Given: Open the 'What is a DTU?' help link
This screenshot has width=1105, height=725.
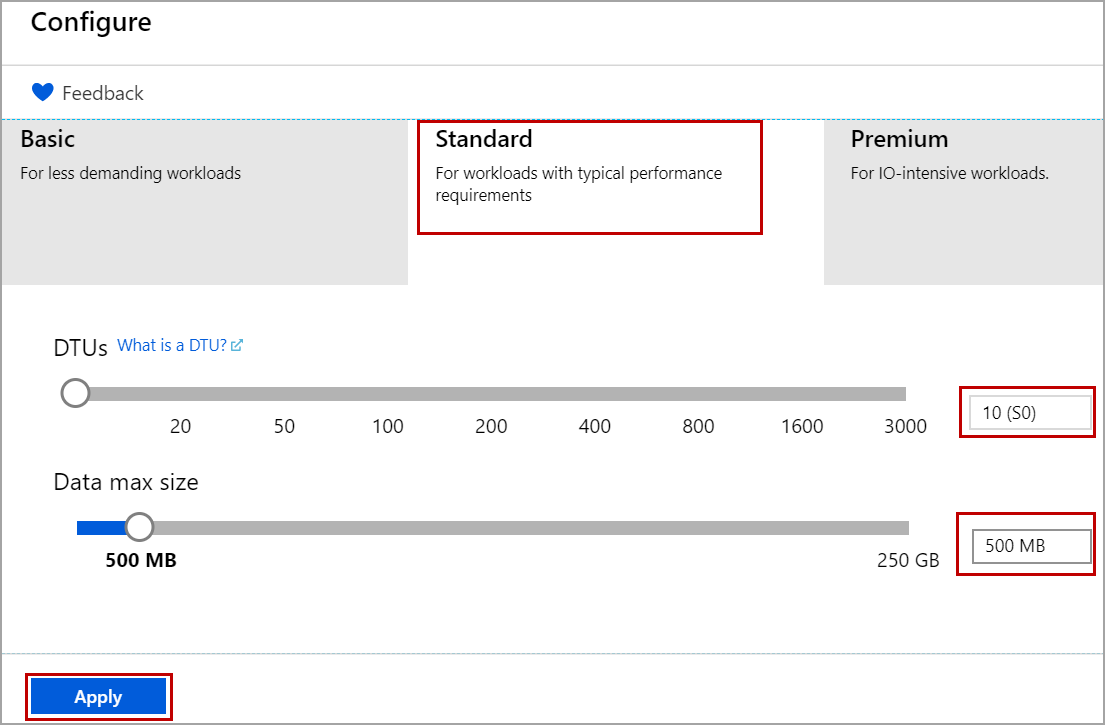Looking at the screenshot, I should pyautogui.click(x=170, y=344).
